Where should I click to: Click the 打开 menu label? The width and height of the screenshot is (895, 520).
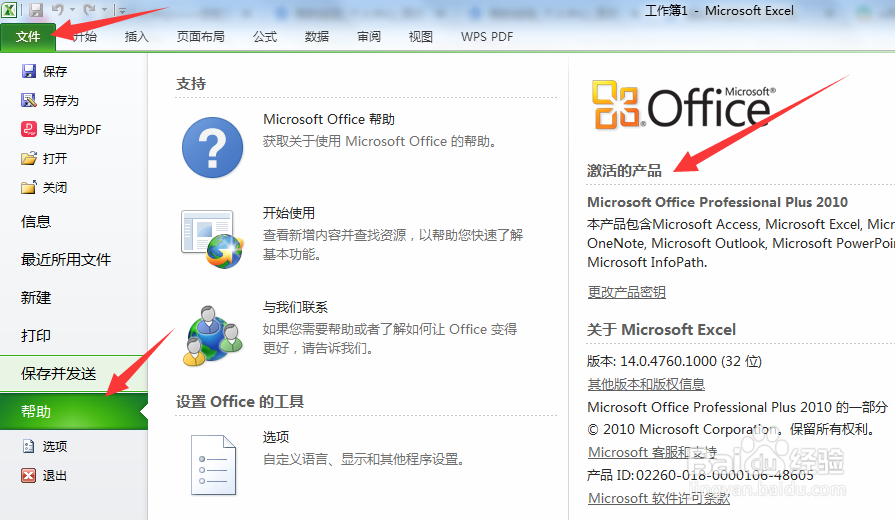point(55,159)
